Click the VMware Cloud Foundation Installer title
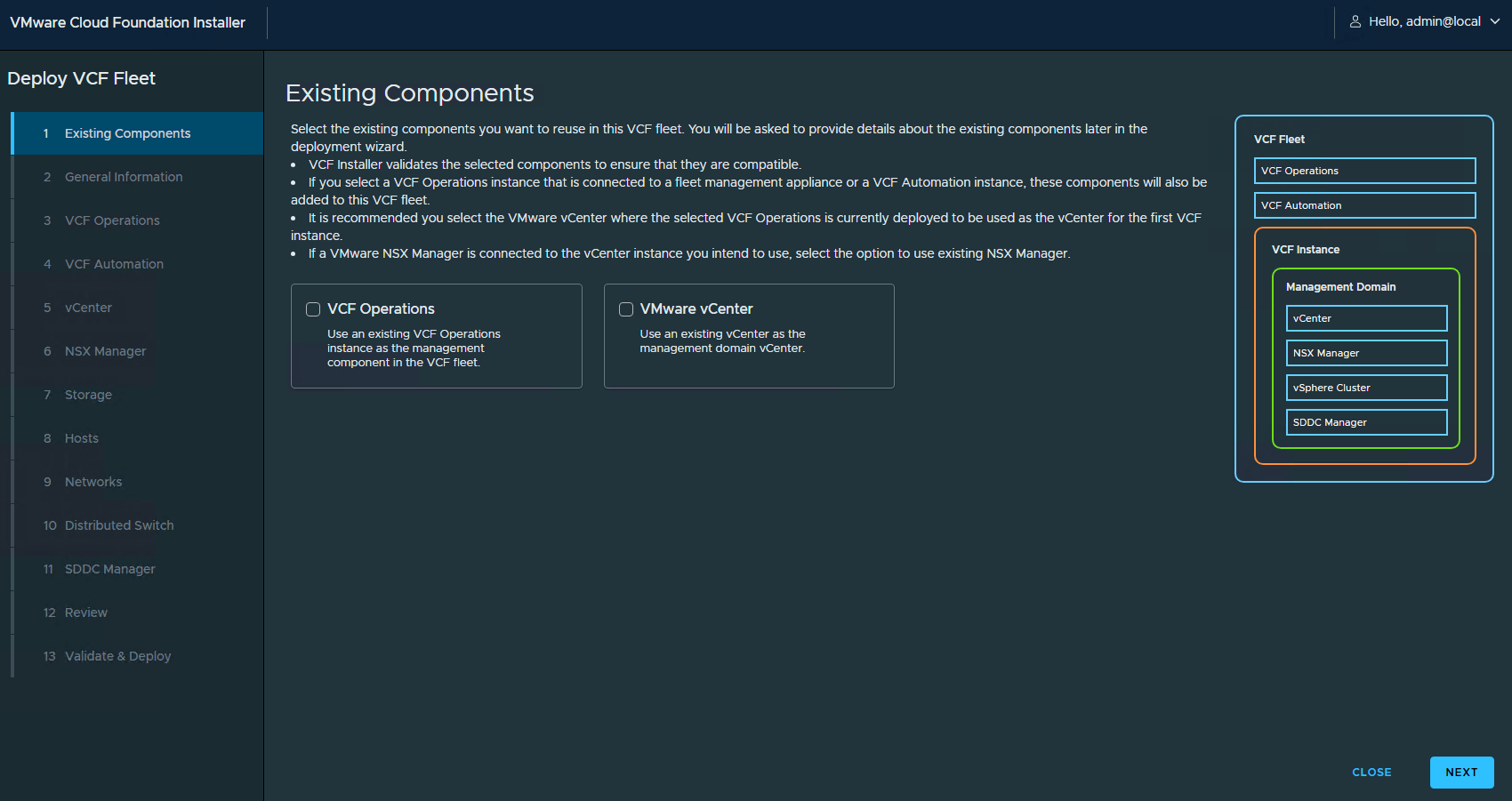 (x=127, y=22)
